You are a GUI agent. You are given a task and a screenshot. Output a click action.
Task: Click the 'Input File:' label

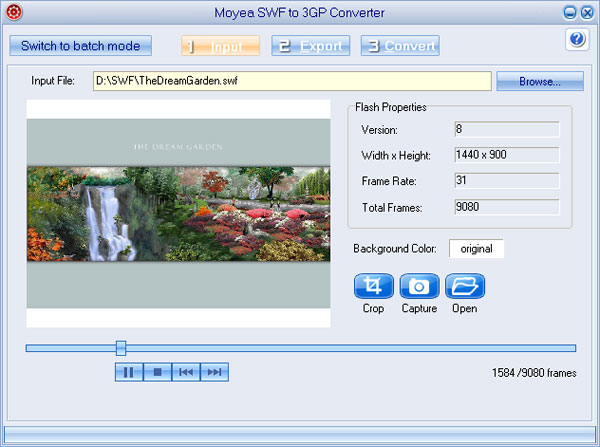point(53,81)
